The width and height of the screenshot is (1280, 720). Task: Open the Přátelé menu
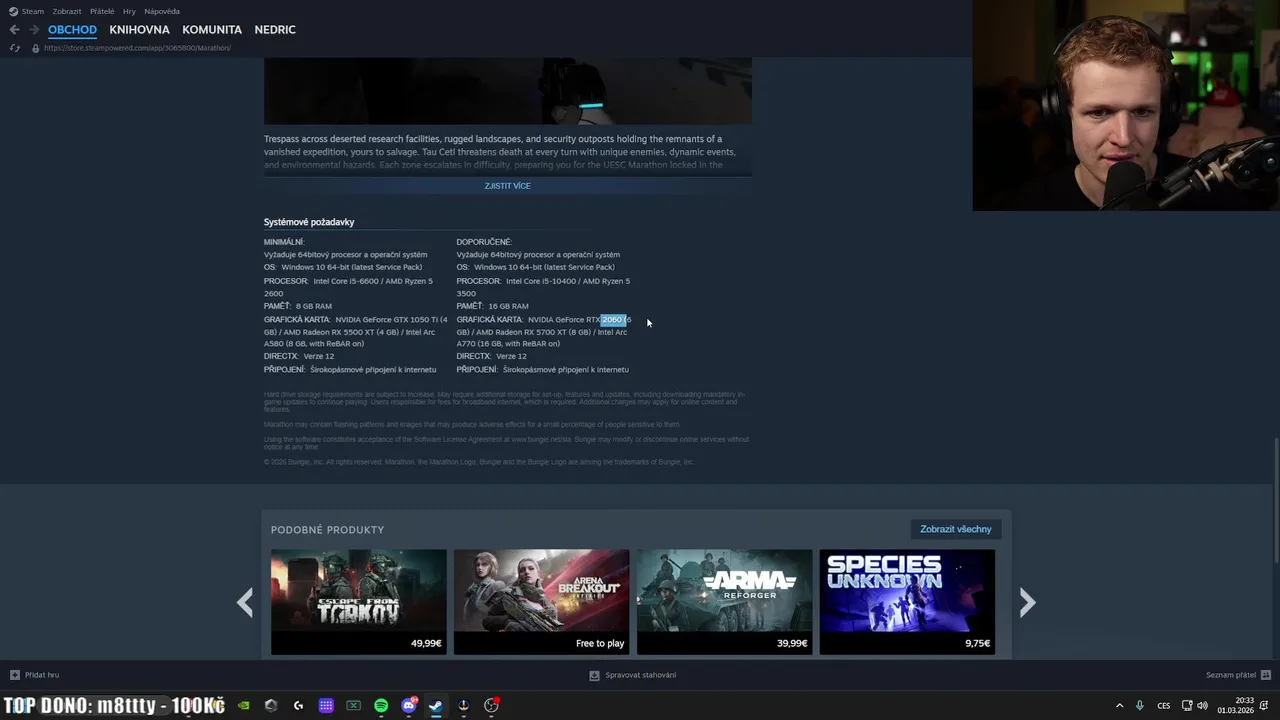[x=102, y=11]
